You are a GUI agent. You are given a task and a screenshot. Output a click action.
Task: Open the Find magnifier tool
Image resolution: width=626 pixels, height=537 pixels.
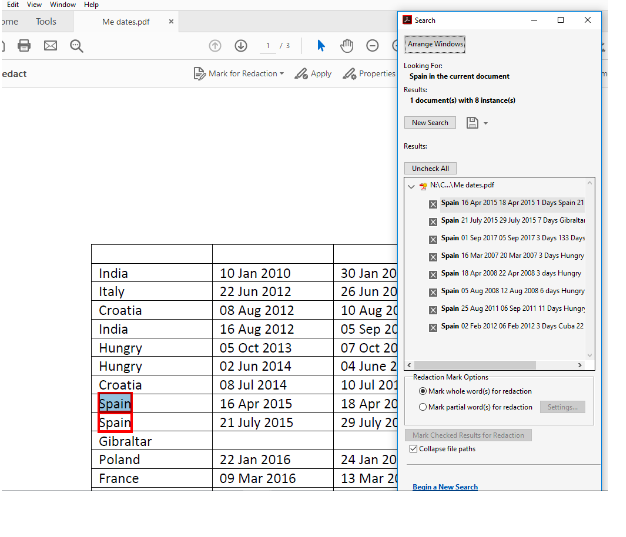pos(77,46)
